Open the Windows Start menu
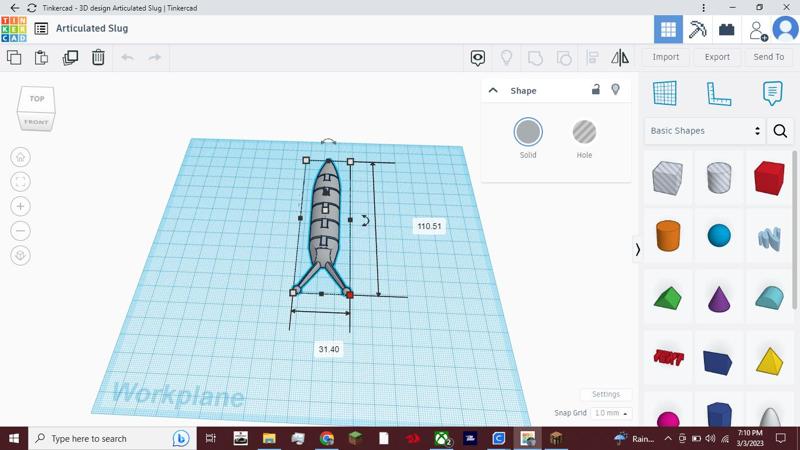800x450 pixels. (x=14, y=438)
